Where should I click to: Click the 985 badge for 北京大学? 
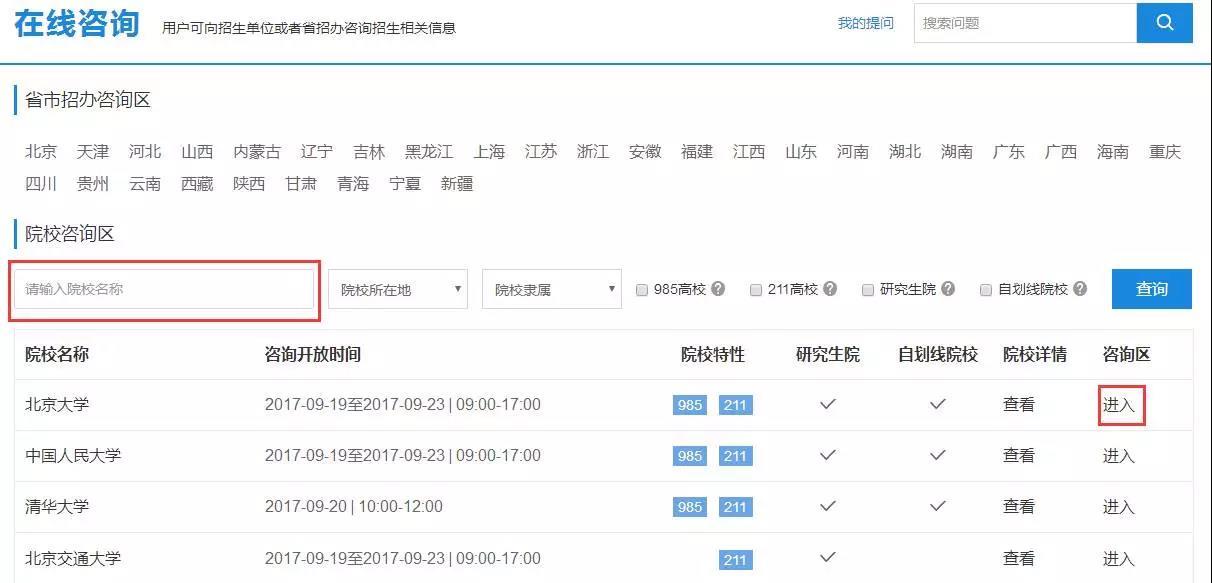click(690, 405)
